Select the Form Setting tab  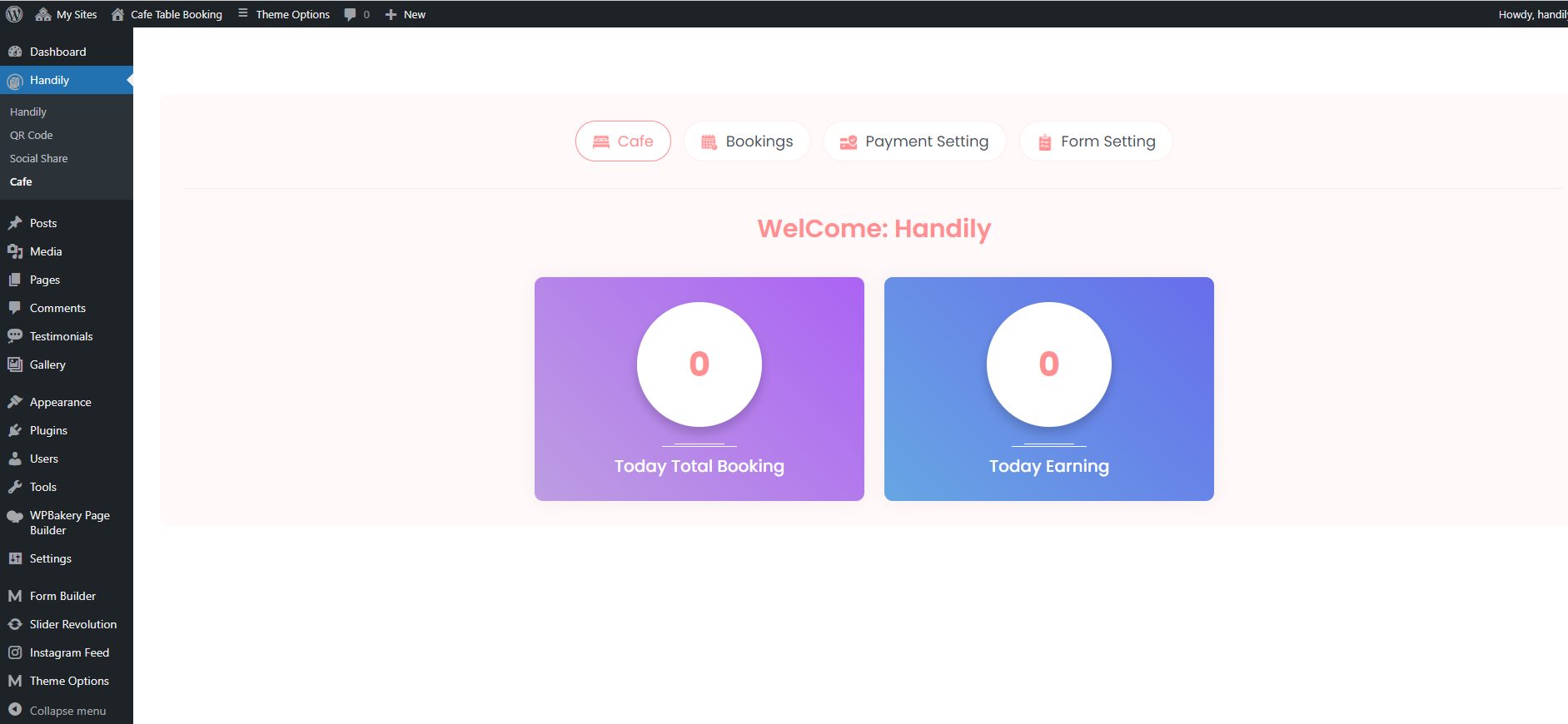1096,141
